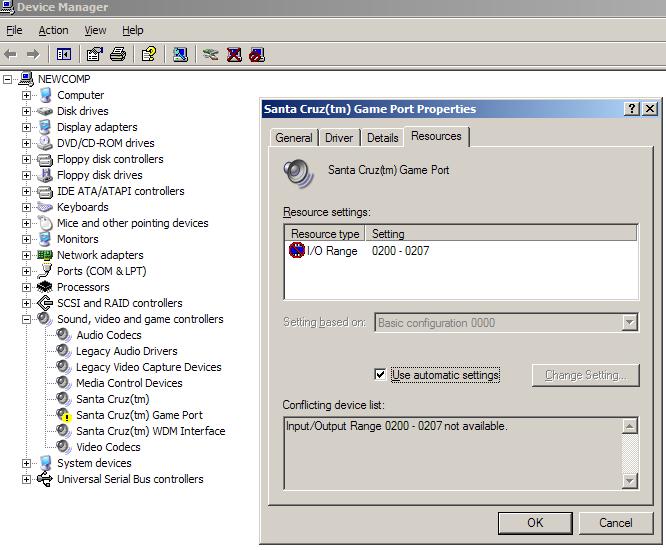Click the speaker icon in Properties dialog
This screenshot has height=550, width=666.
(299, 173)
